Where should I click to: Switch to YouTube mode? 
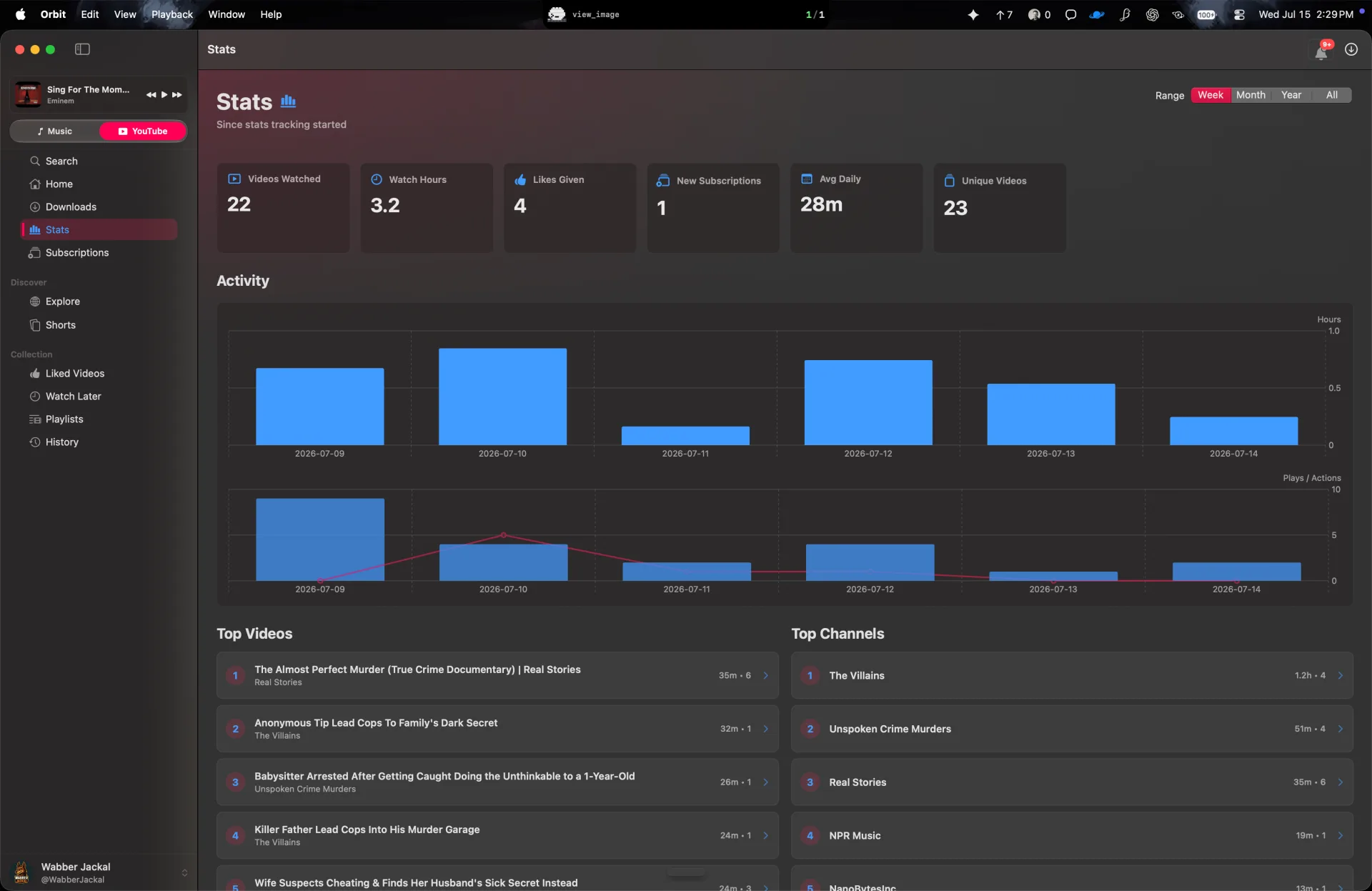143,131
